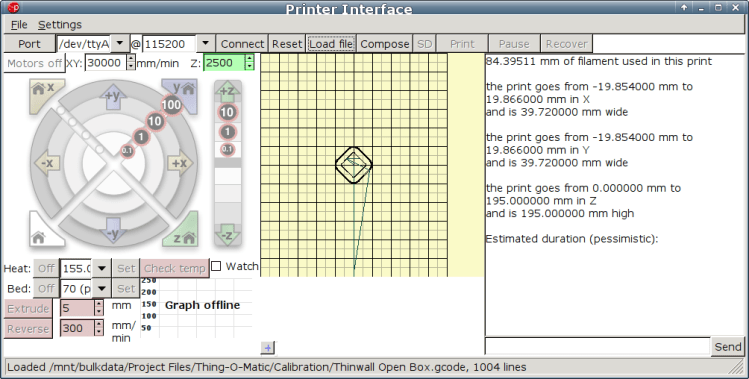Open the Bed temperature dropdown
The width and height of the screenshot is (749, 379).
click(101, 288)
